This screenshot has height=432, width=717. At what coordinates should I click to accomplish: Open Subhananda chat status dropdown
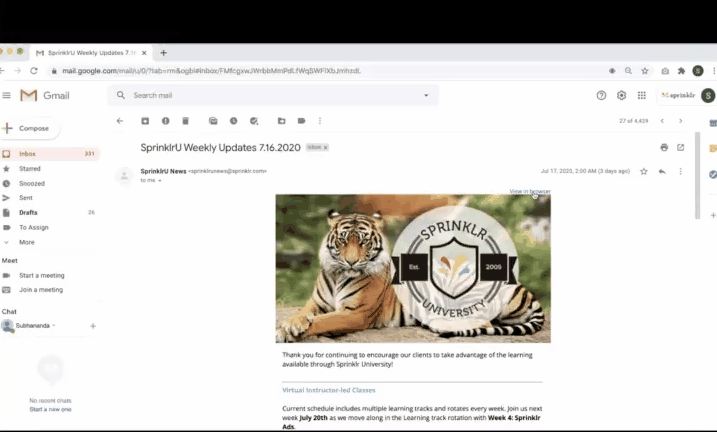pyautogui.click(x=54, y=325)
